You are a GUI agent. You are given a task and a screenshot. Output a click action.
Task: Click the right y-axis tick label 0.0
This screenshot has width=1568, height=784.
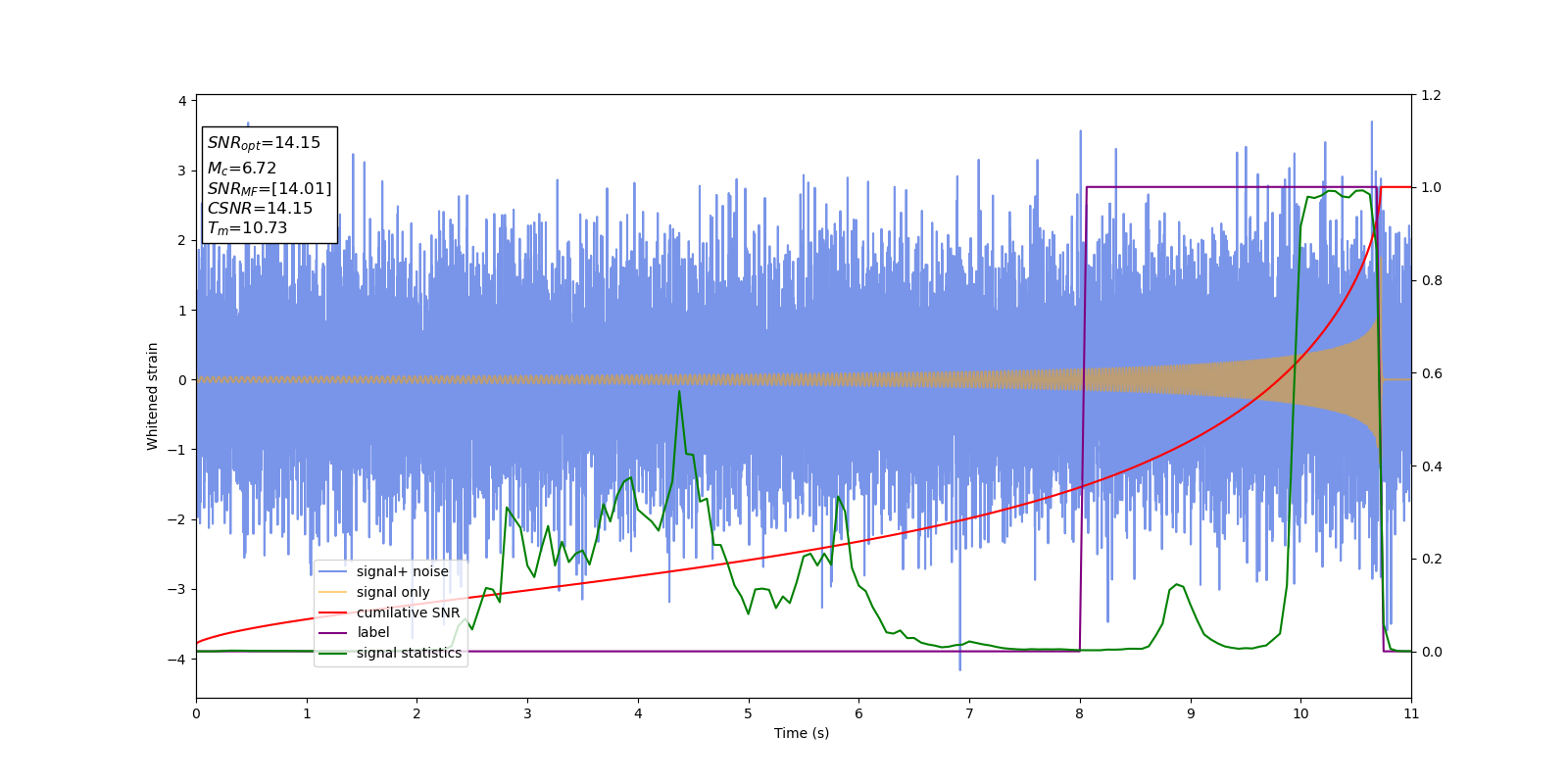pos(1431,652)
